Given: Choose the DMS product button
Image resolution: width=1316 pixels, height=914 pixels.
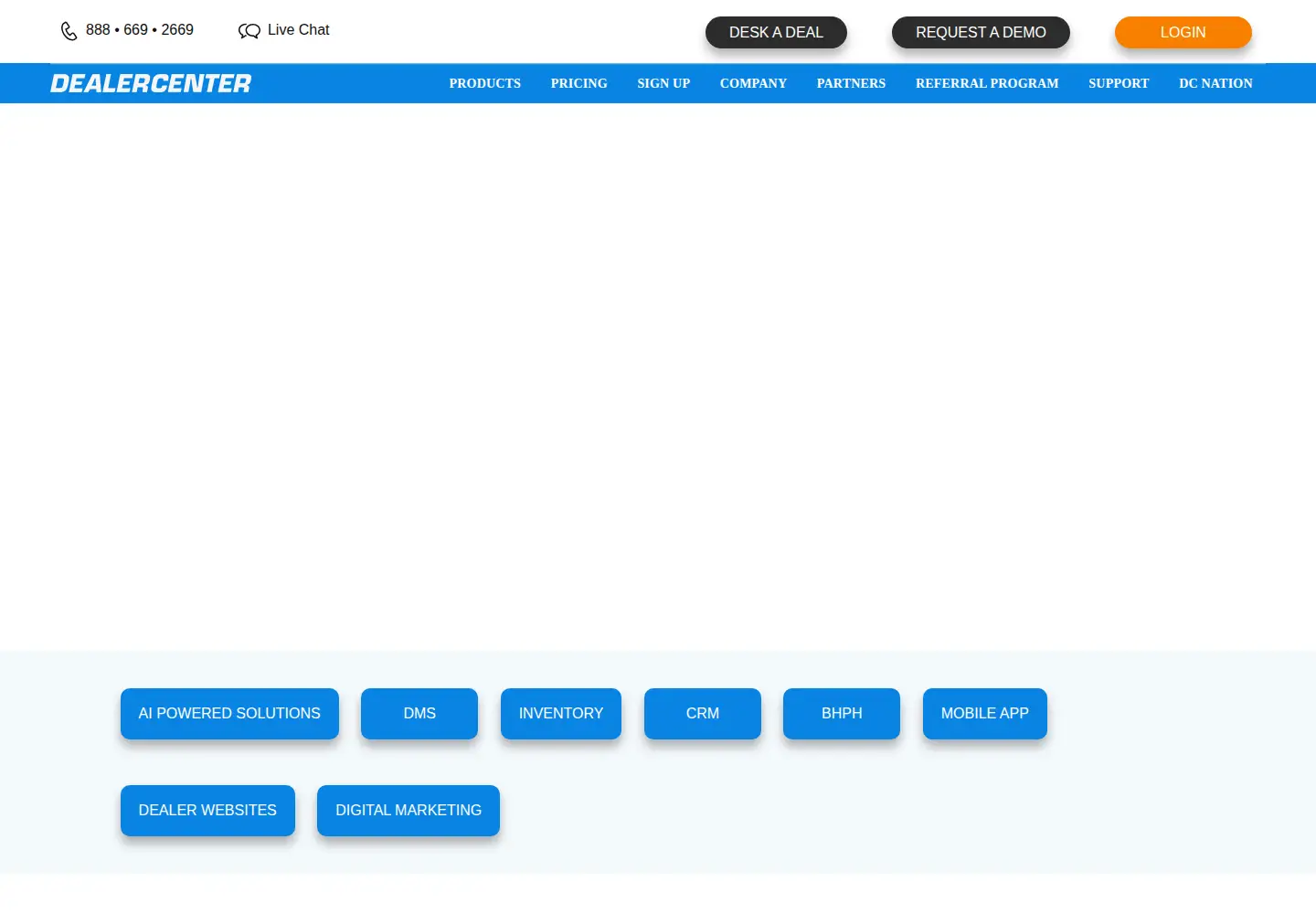Looking at the screenshot, I should pos(419,714).
